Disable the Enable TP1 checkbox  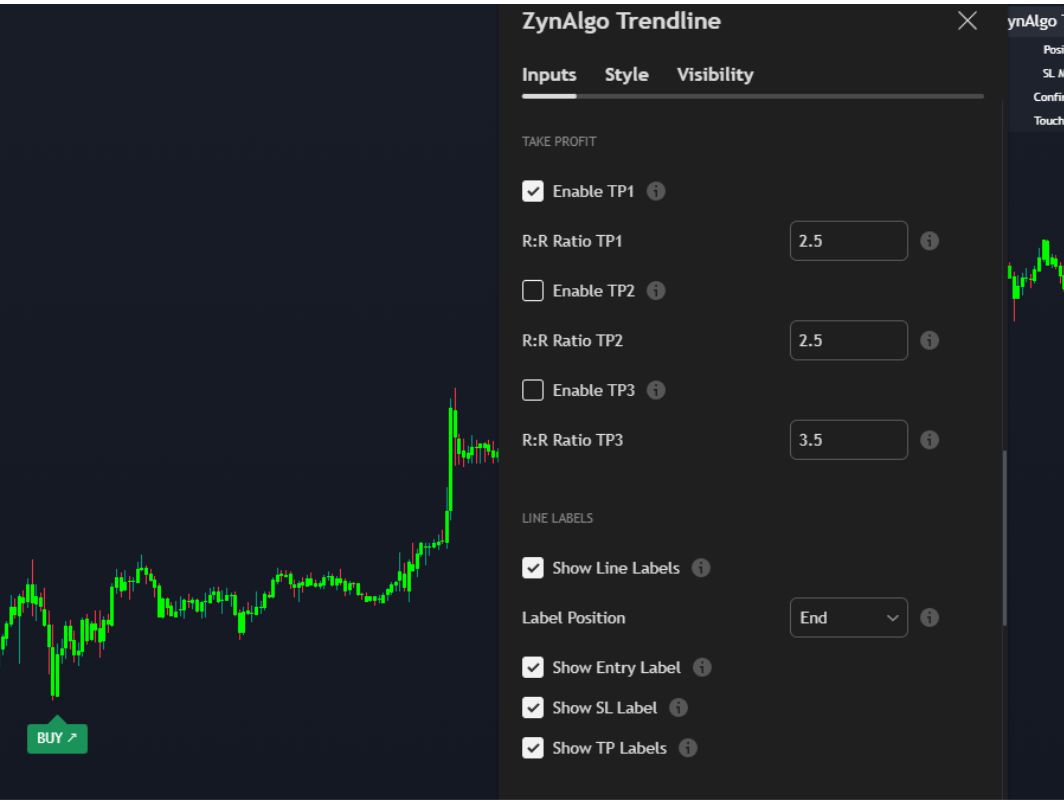coord(533,191)
